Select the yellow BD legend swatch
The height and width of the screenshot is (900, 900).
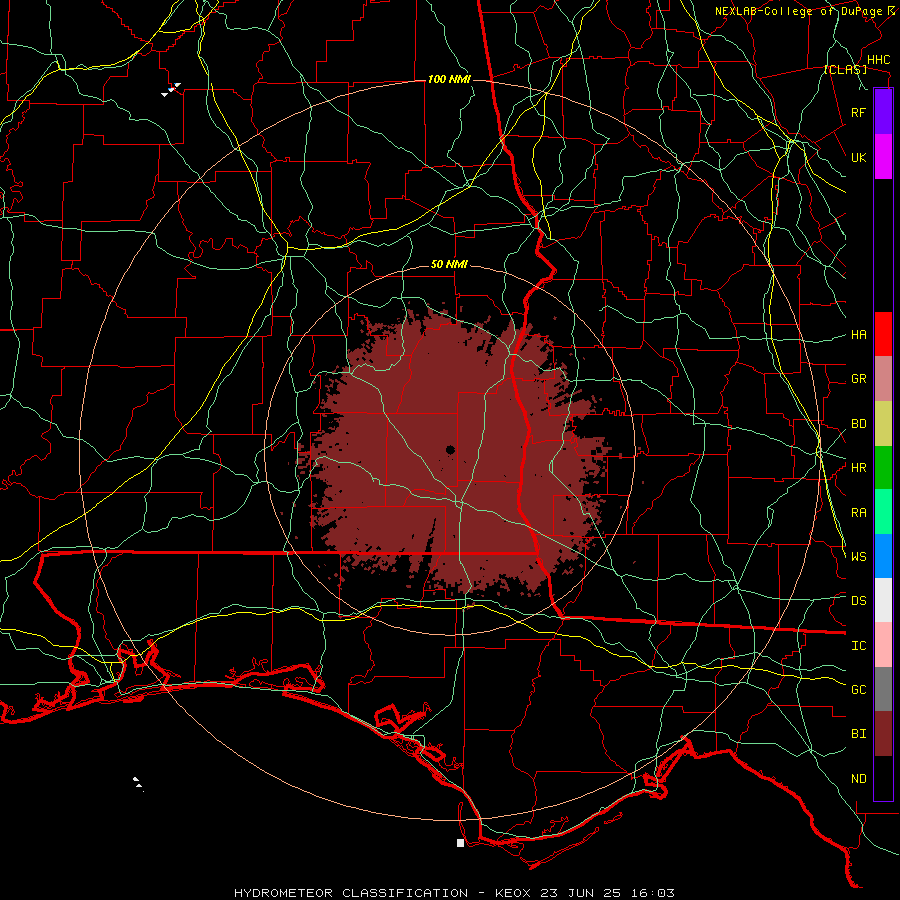point(883,423)
